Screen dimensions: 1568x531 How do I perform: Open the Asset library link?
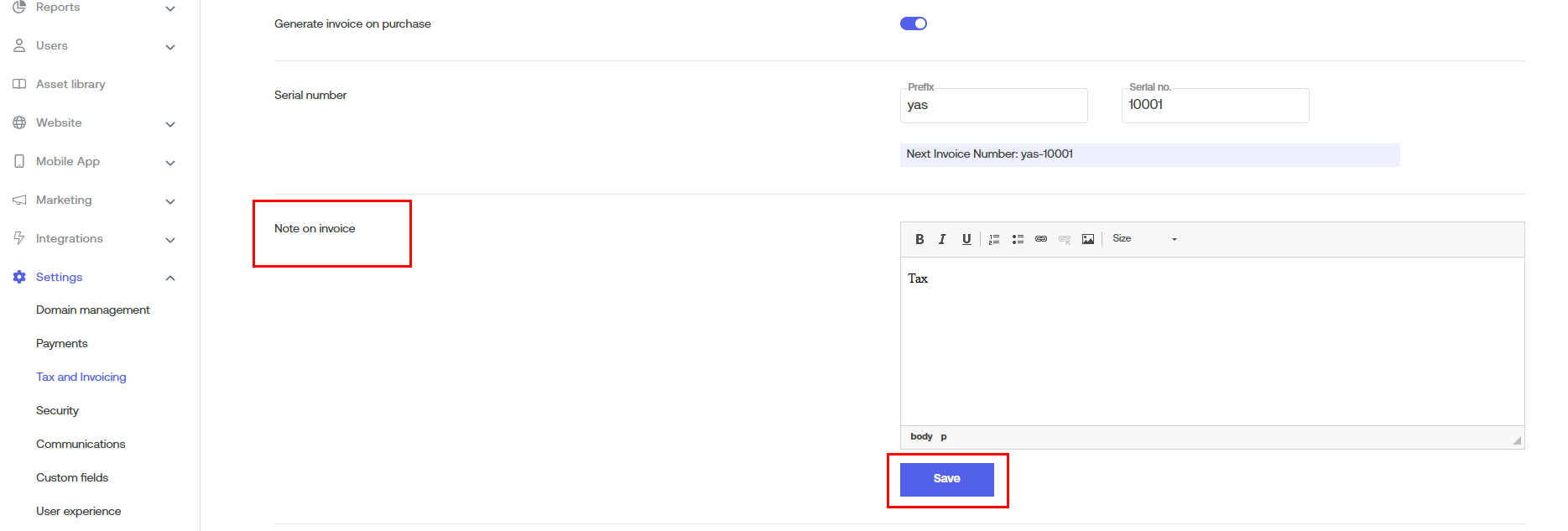[70, 84]
